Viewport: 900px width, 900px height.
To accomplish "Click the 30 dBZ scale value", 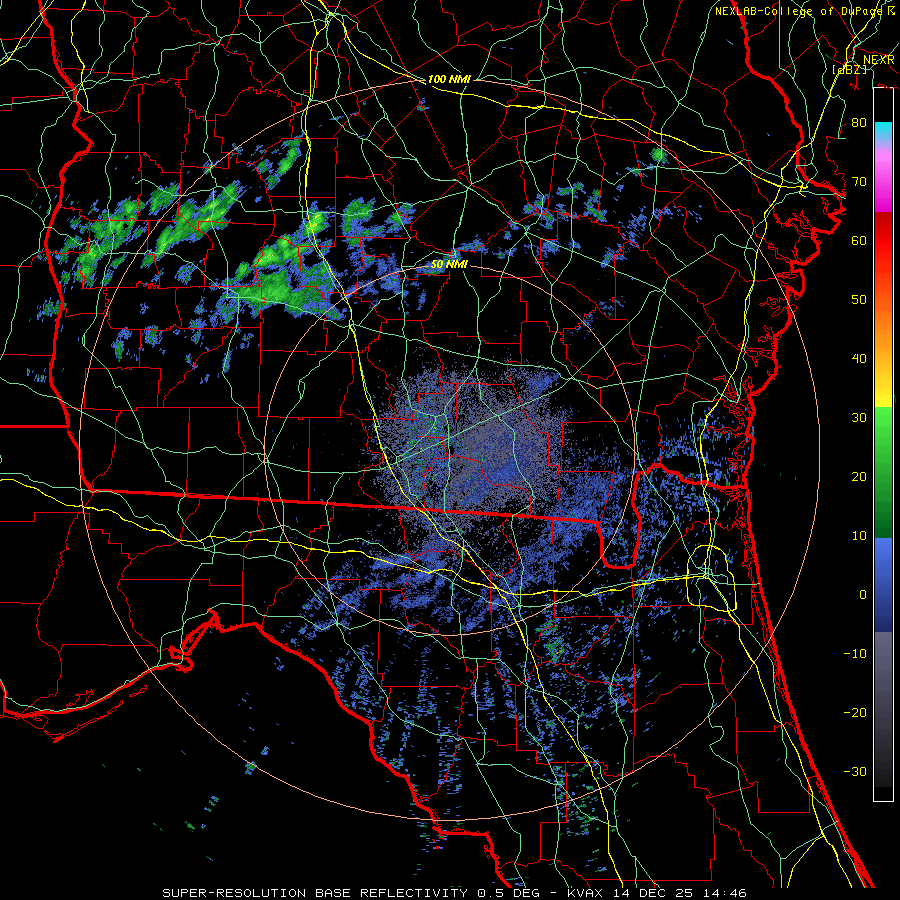I will (859, 417).
